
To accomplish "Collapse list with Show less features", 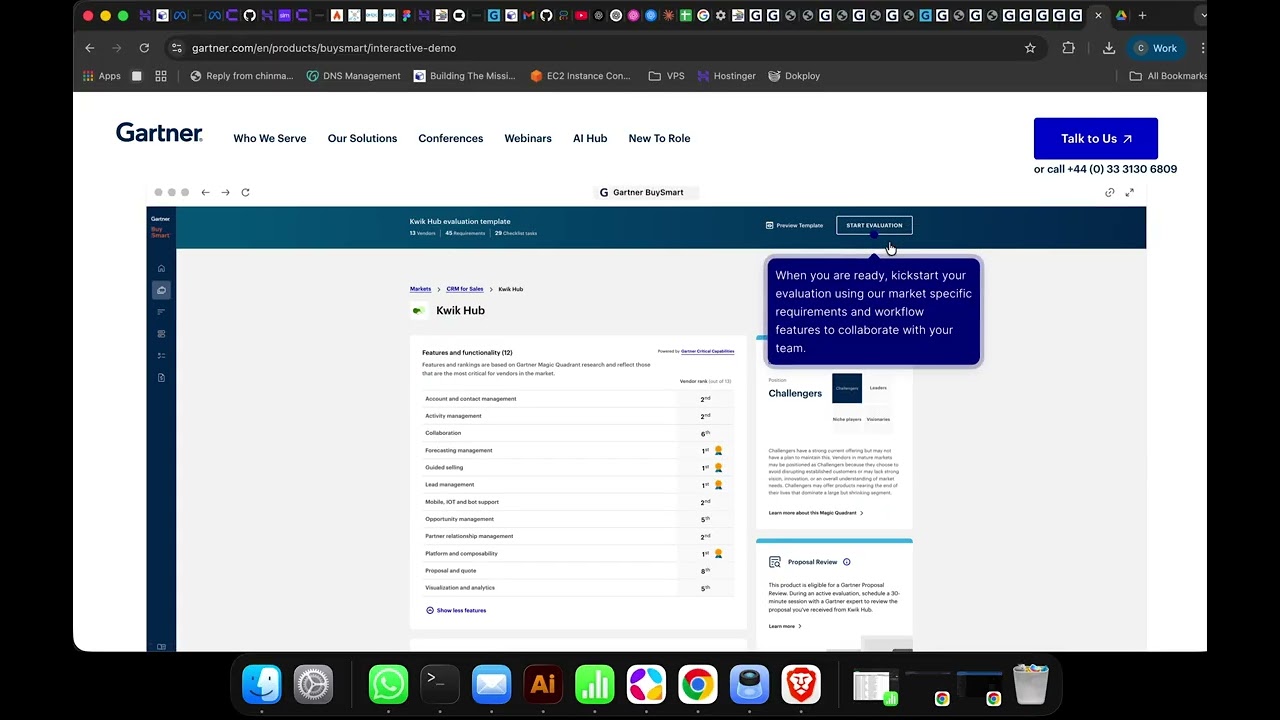I will pyautogui.click(x=456, y=610).
